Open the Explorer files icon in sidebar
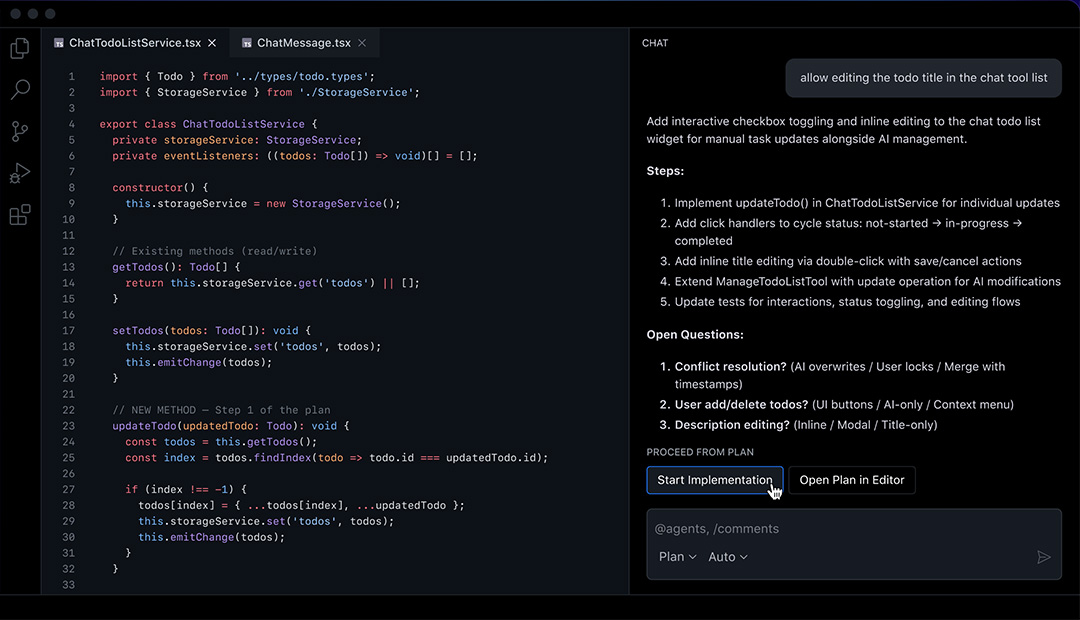Screen dimensions: 1080x620 20,48
